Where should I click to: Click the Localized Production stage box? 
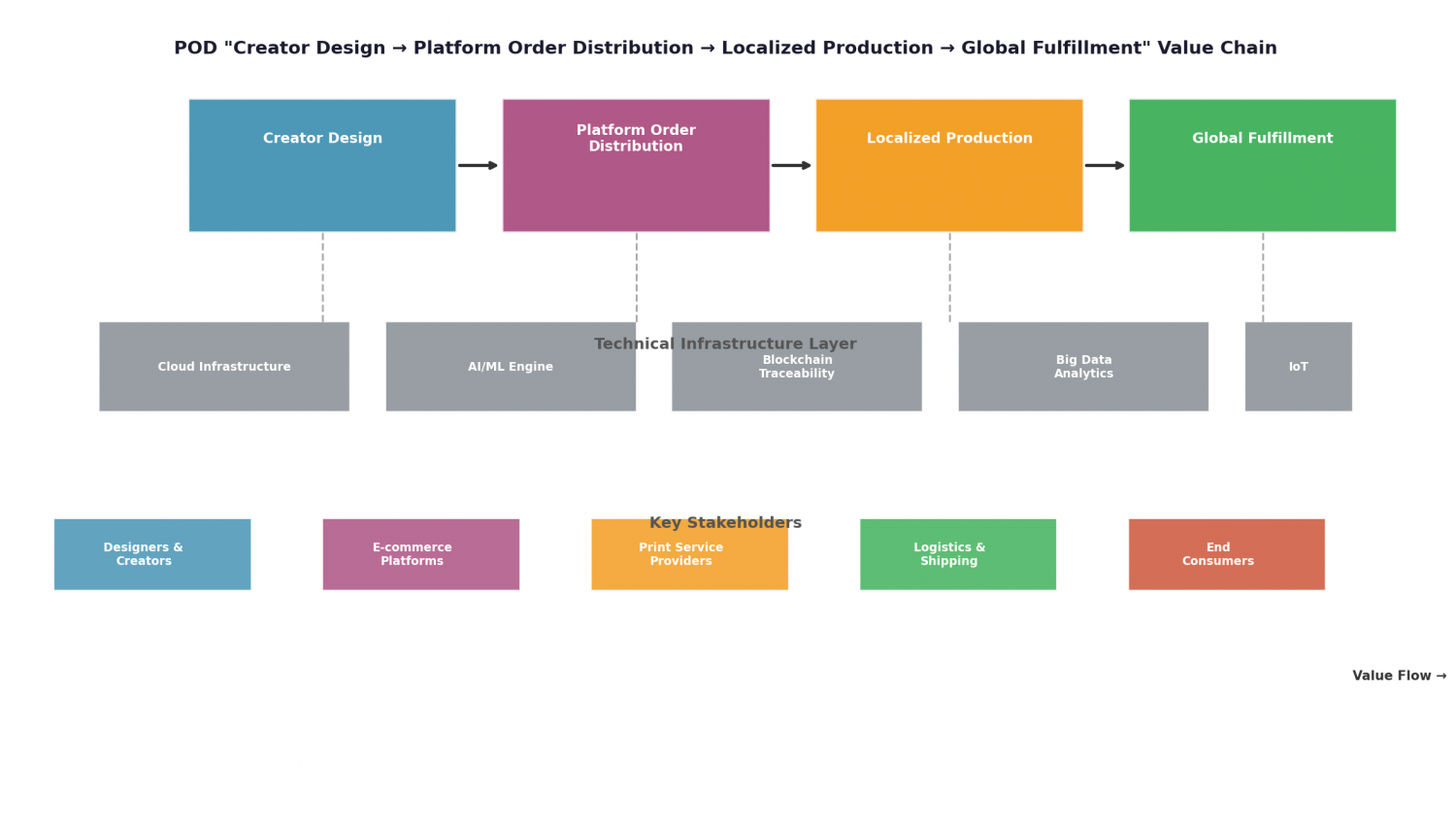click(x=949, y=165)
